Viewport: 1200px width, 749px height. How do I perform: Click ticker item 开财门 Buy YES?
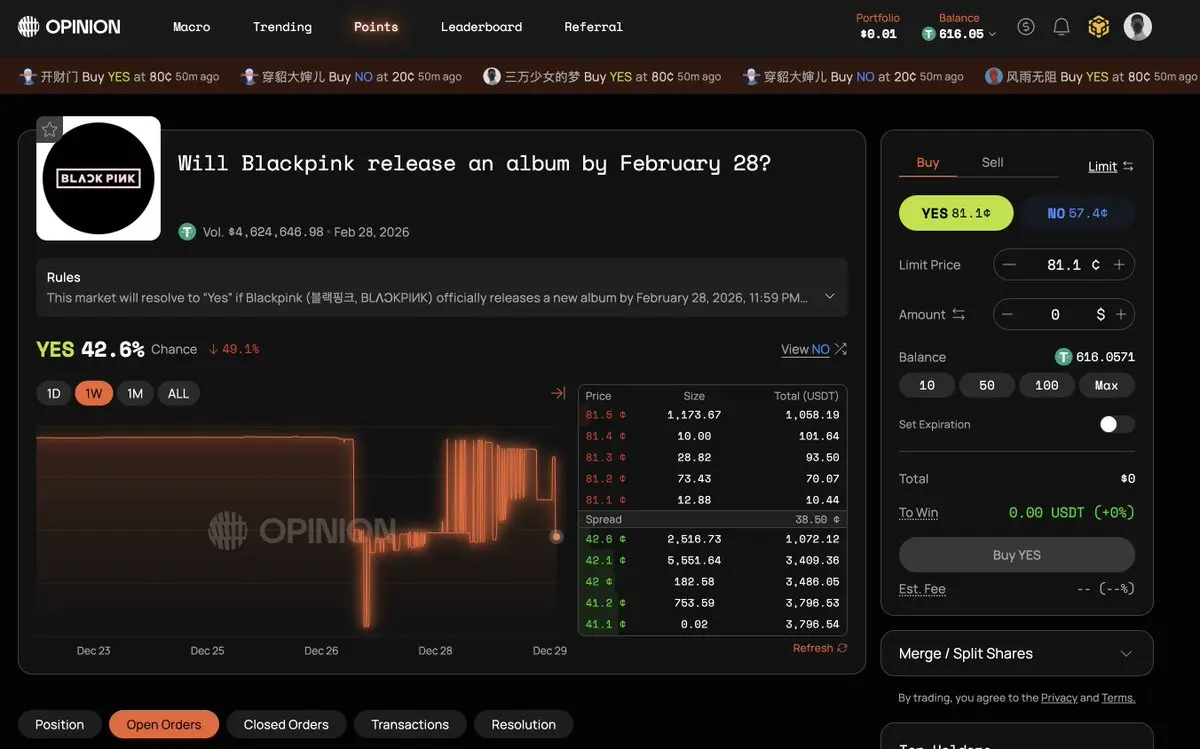point(119,76)
